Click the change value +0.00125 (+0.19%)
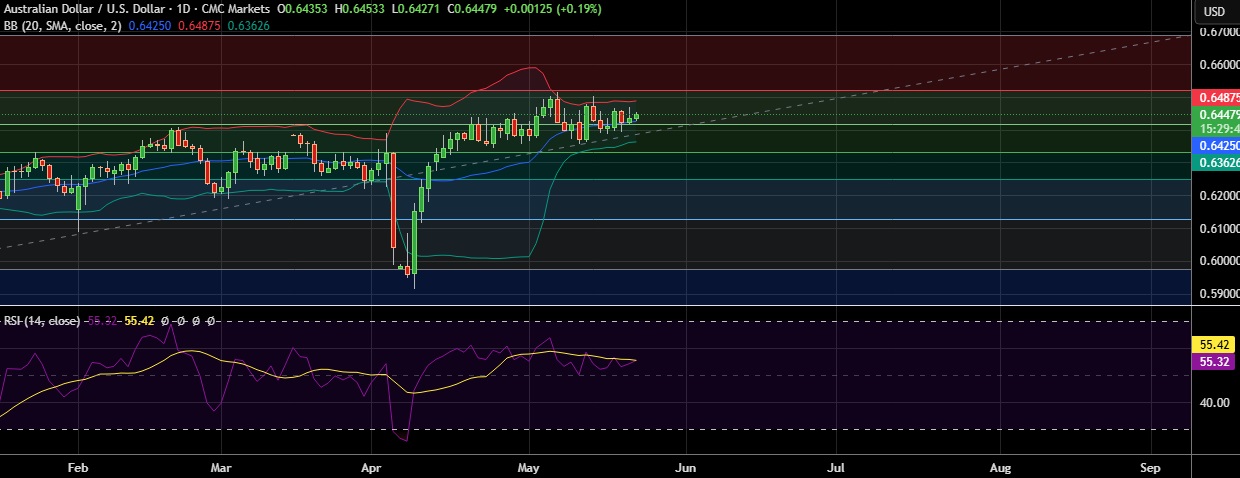1240x478 pixels. coord(555,10)
